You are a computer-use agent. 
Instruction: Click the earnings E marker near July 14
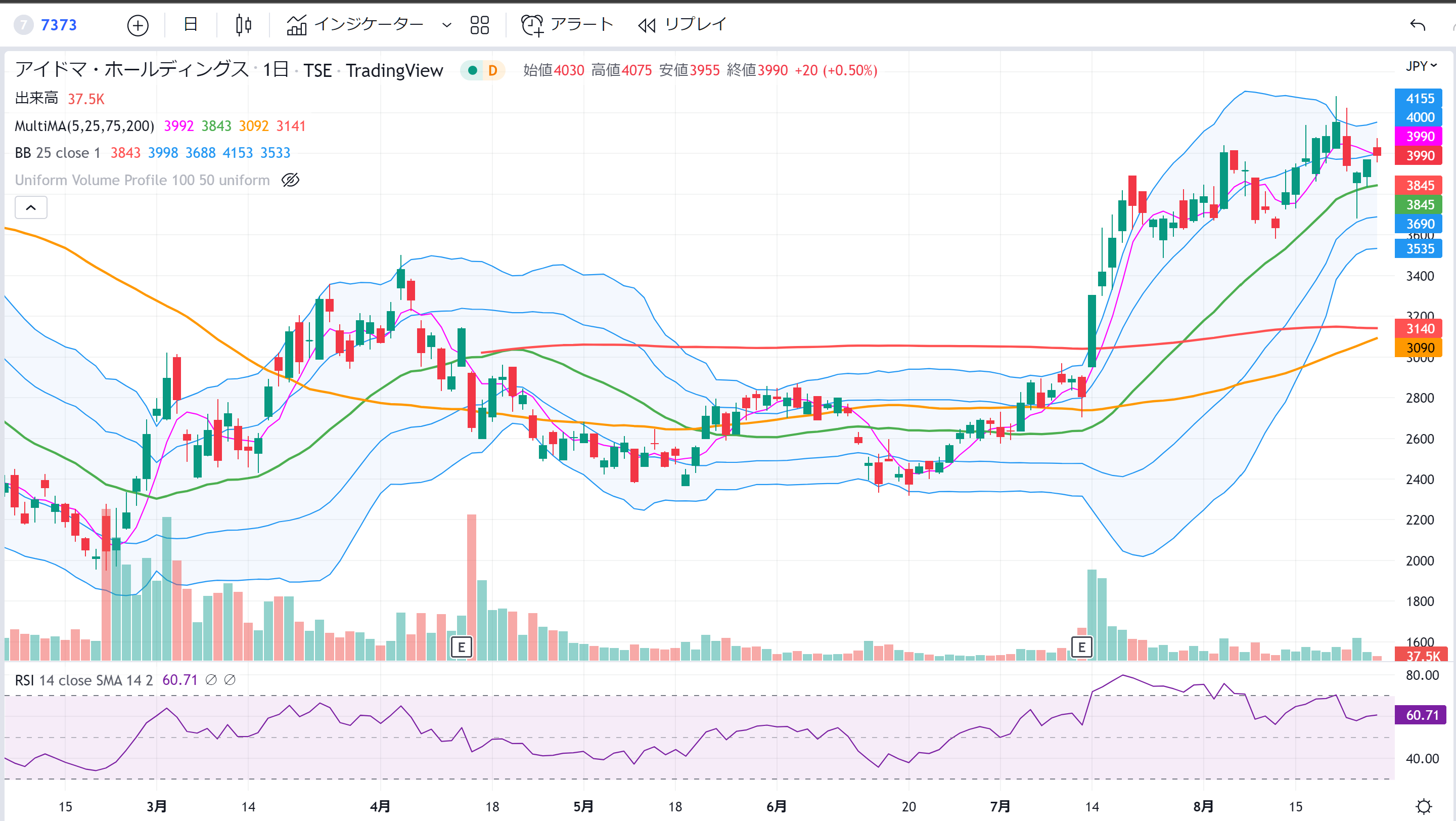[x=1082, y=647]
